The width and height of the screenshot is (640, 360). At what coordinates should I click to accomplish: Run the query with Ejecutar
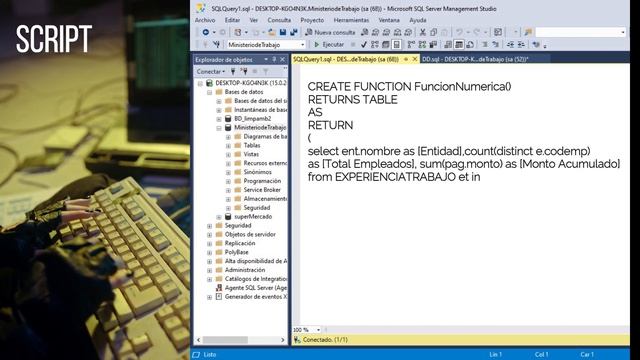click(329, 44)
